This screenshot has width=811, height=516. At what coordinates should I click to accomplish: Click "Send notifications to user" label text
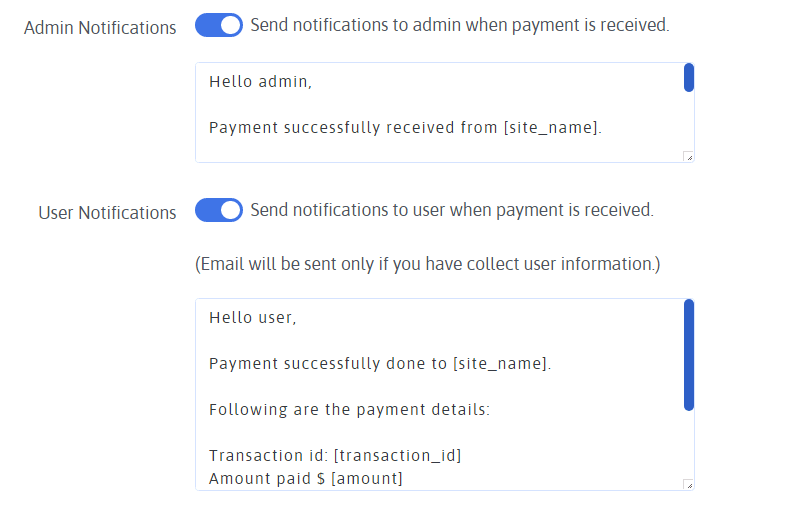tap(451, 210)
